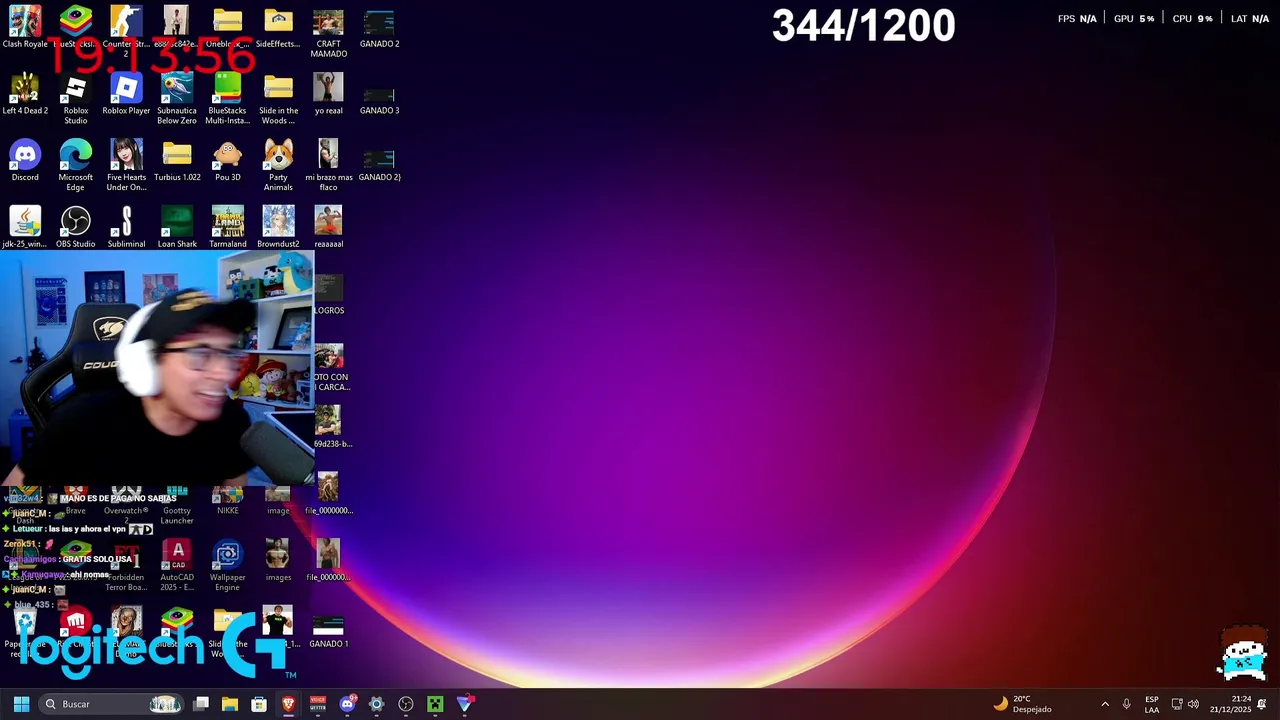Select the 'mi brazo mas flaco' image
The height and width of the screenshot is (720, 1280).
pos(328,166)
